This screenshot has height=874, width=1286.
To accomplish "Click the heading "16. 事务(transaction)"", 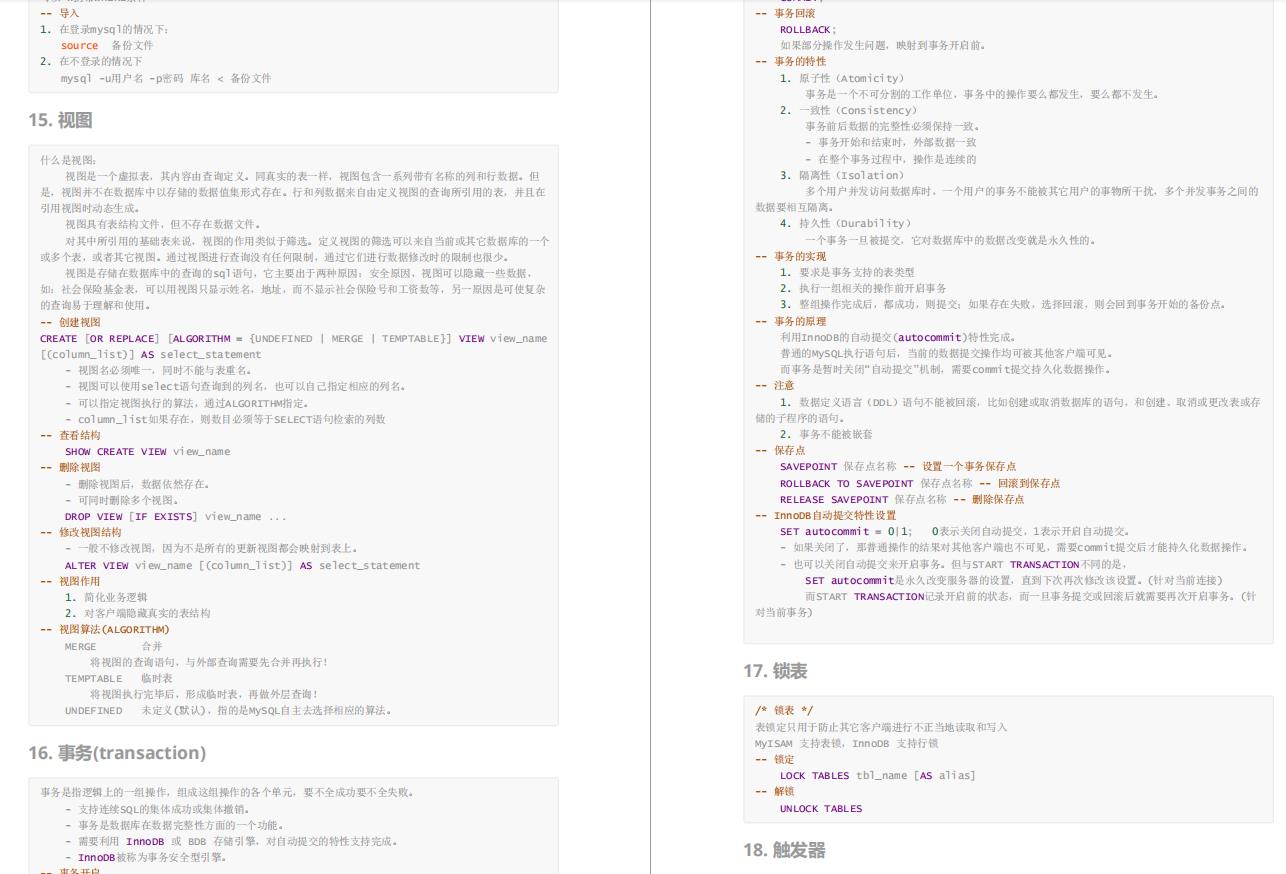I will pyautogui.click(x=117, y=753).
